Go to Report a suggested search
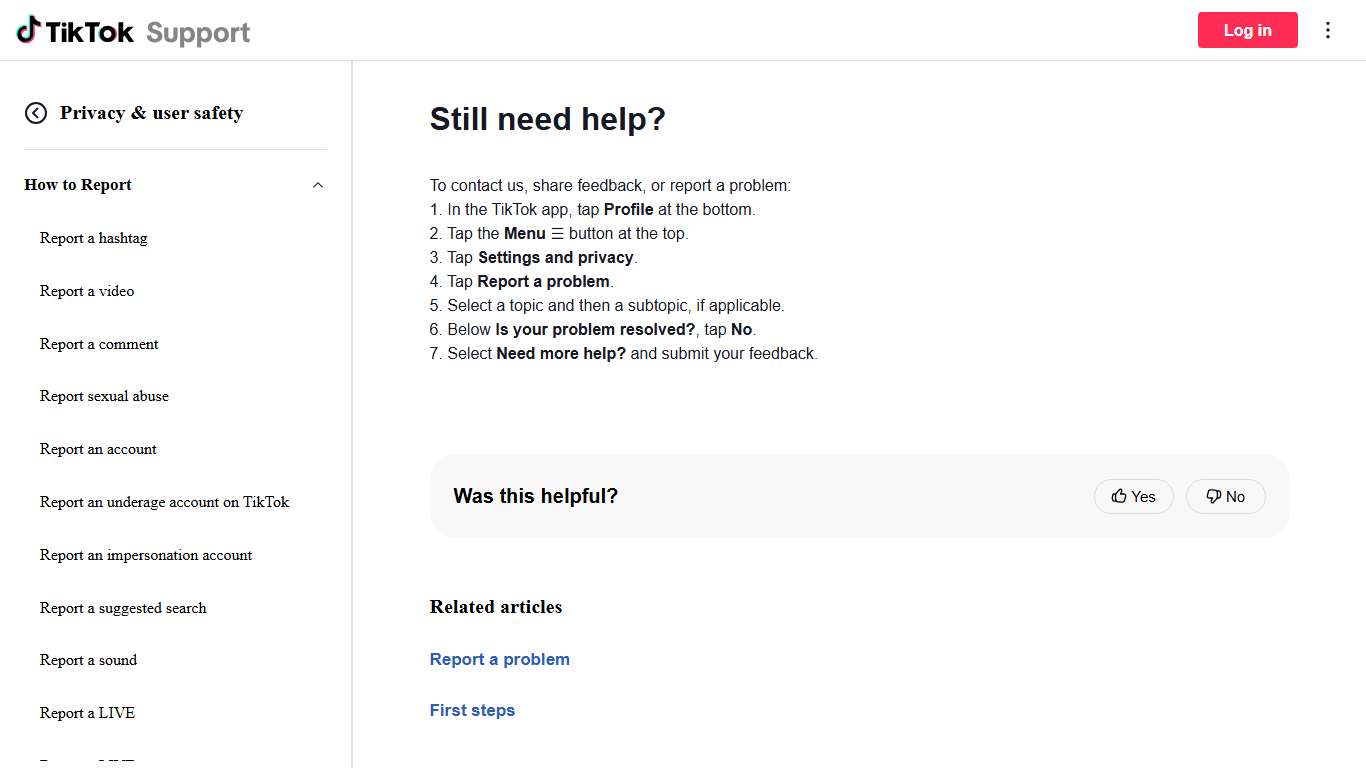 tap(123, 608)
